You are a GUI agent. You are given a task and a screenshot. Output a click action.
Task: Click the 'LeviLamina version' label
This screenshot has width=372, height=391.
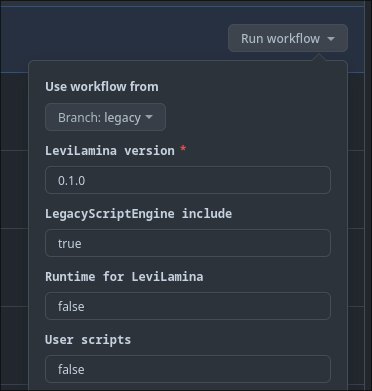pyautogui.click(x=110, y=151)
